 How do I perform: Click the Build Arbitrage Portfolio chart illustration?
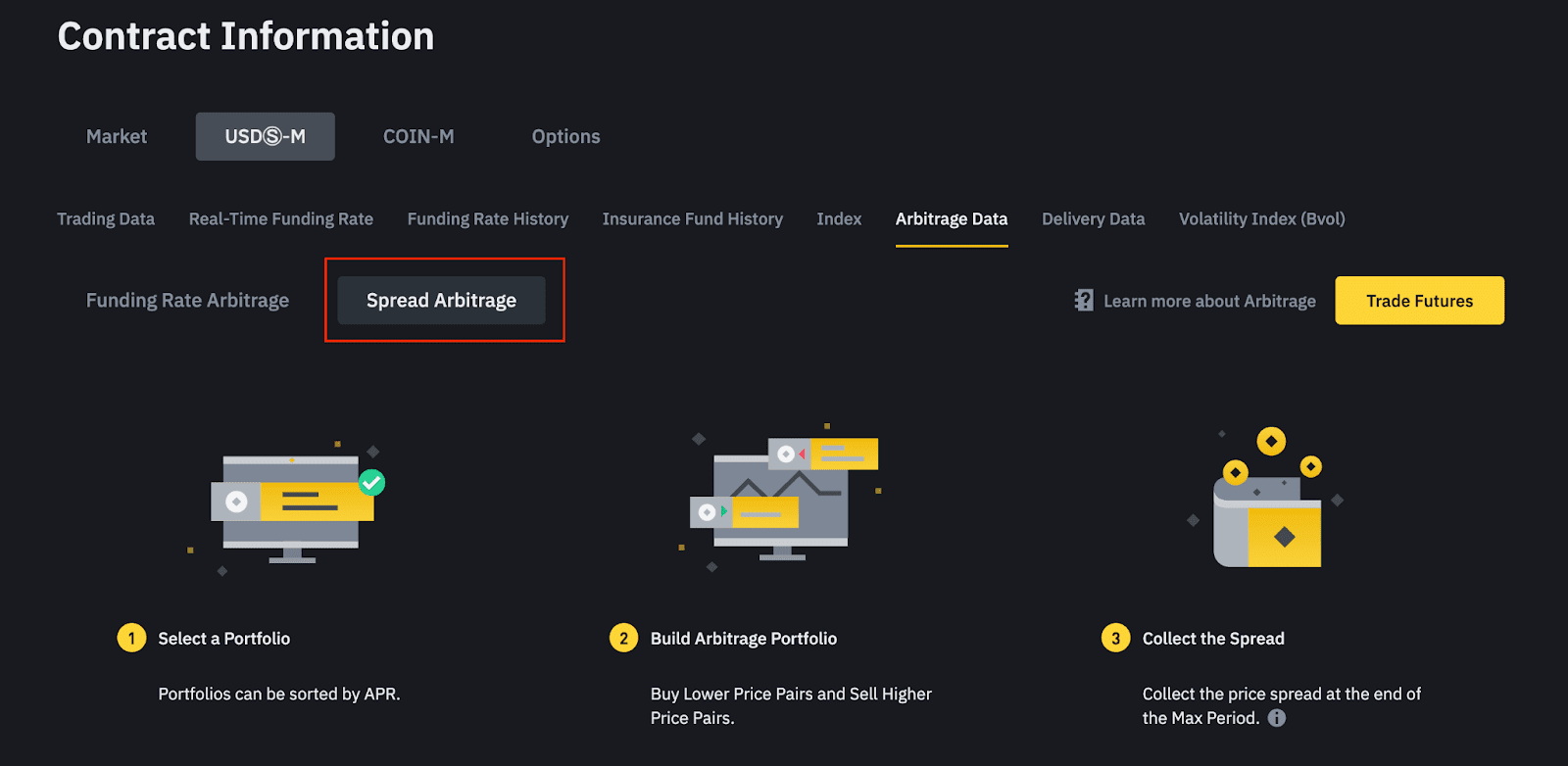click(x=784, y=497)
